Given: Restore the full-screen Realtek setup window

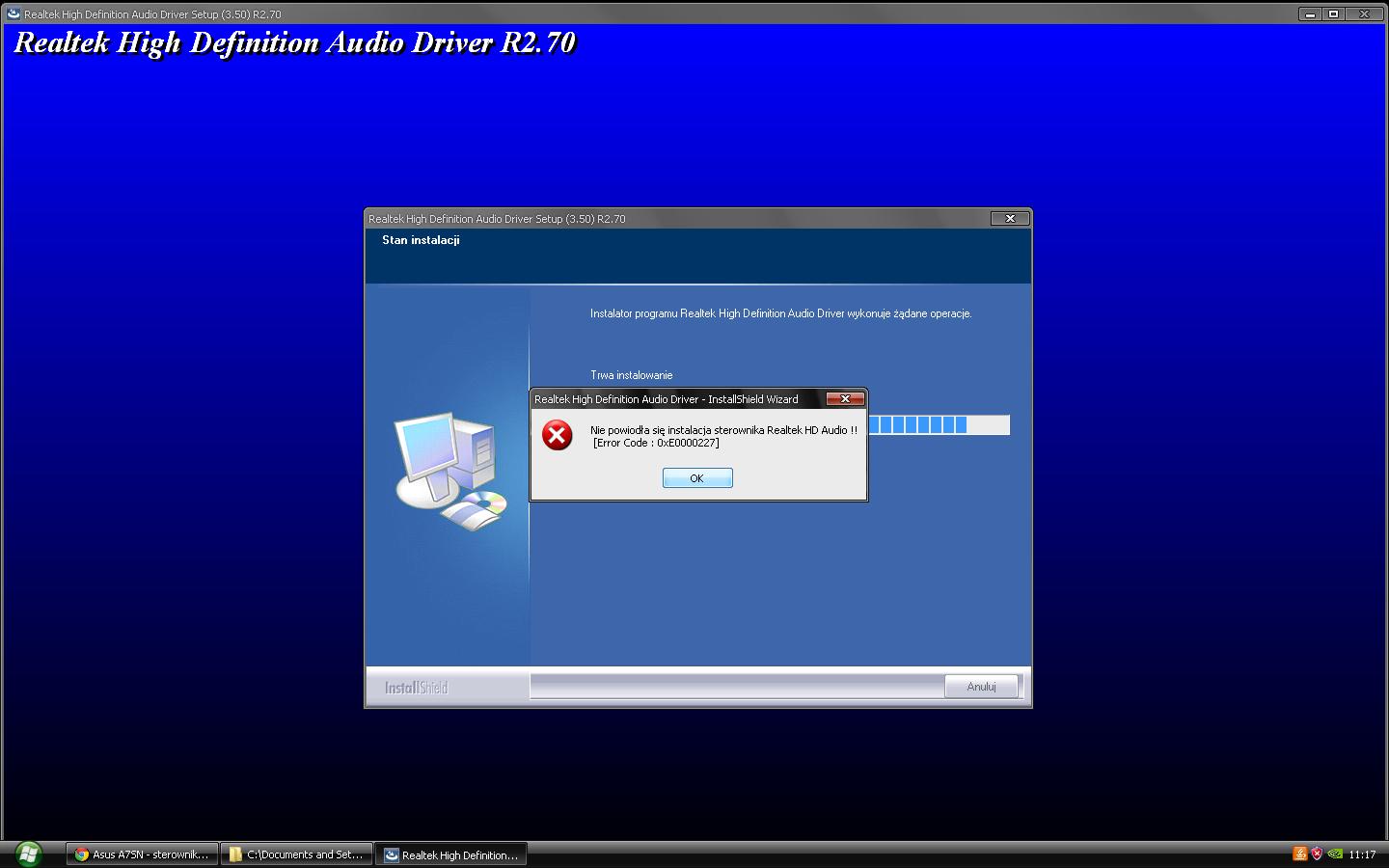Looking at the screenshot, I should pos(1334,14).
